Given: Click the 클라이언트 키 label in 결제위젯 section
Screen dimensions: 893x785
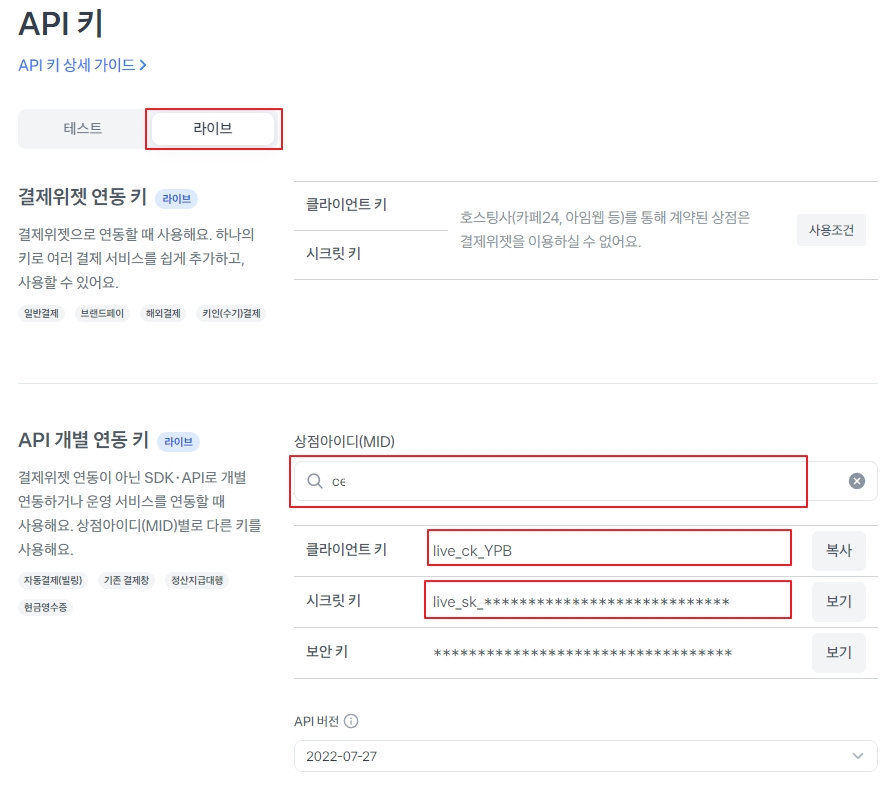Looking at the screenshot, I should tap(346, 205).
